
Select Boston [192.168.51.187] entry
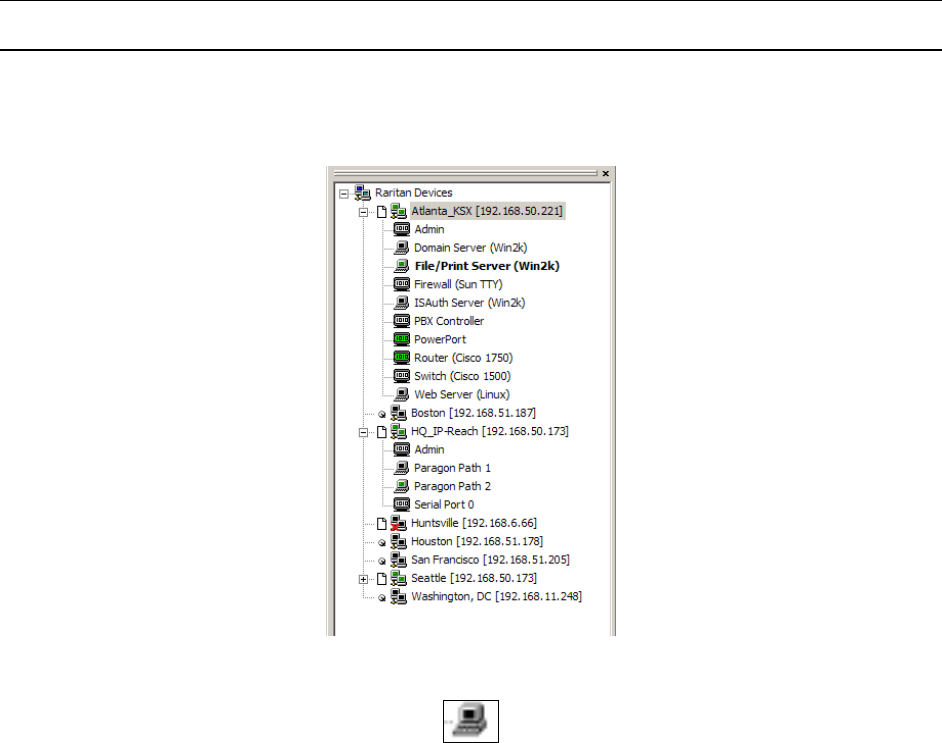(473, 413)
